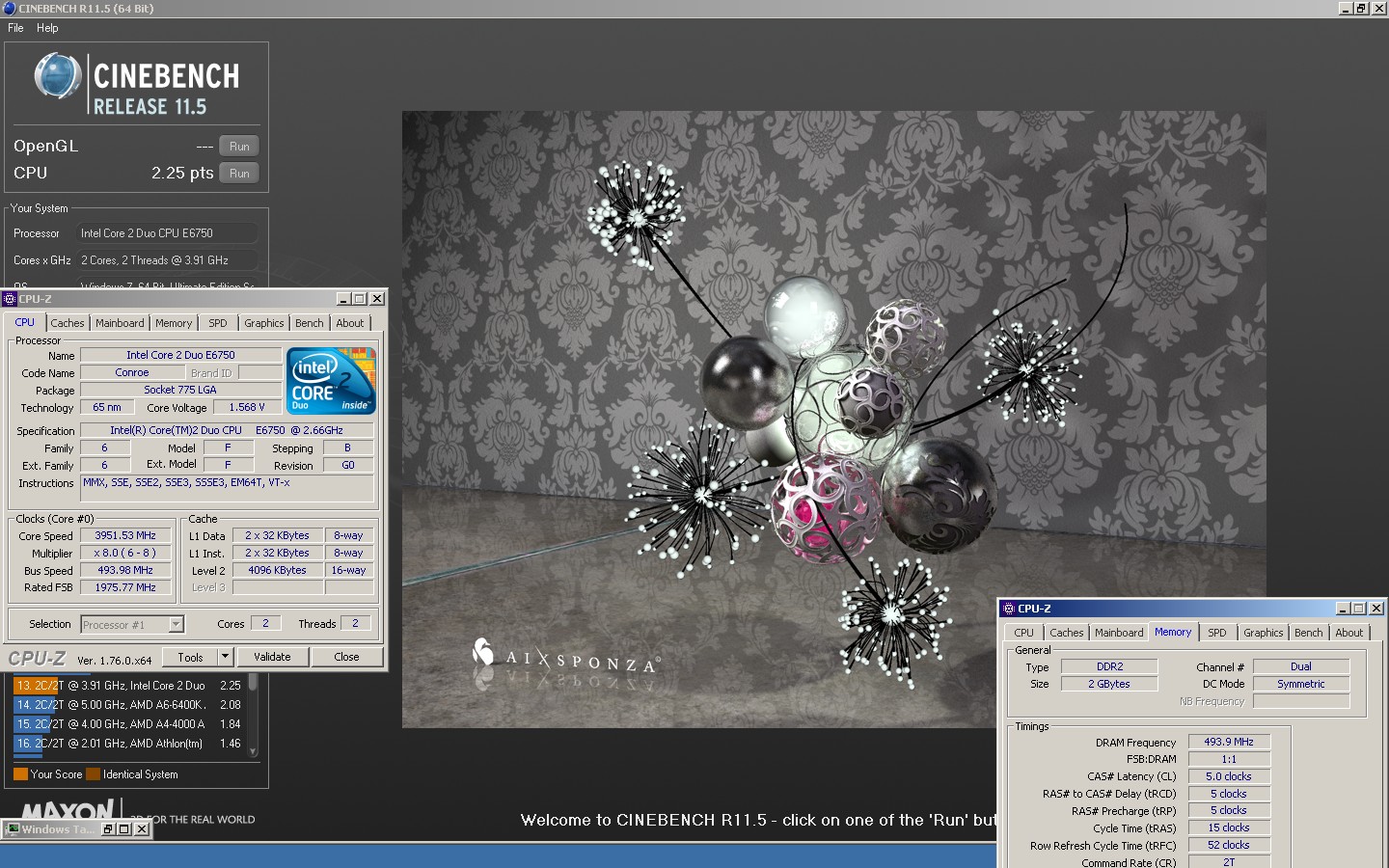Click the ranking list scroll down arrow
This screenshot has width=1389, height=868.
click(253, 751)
